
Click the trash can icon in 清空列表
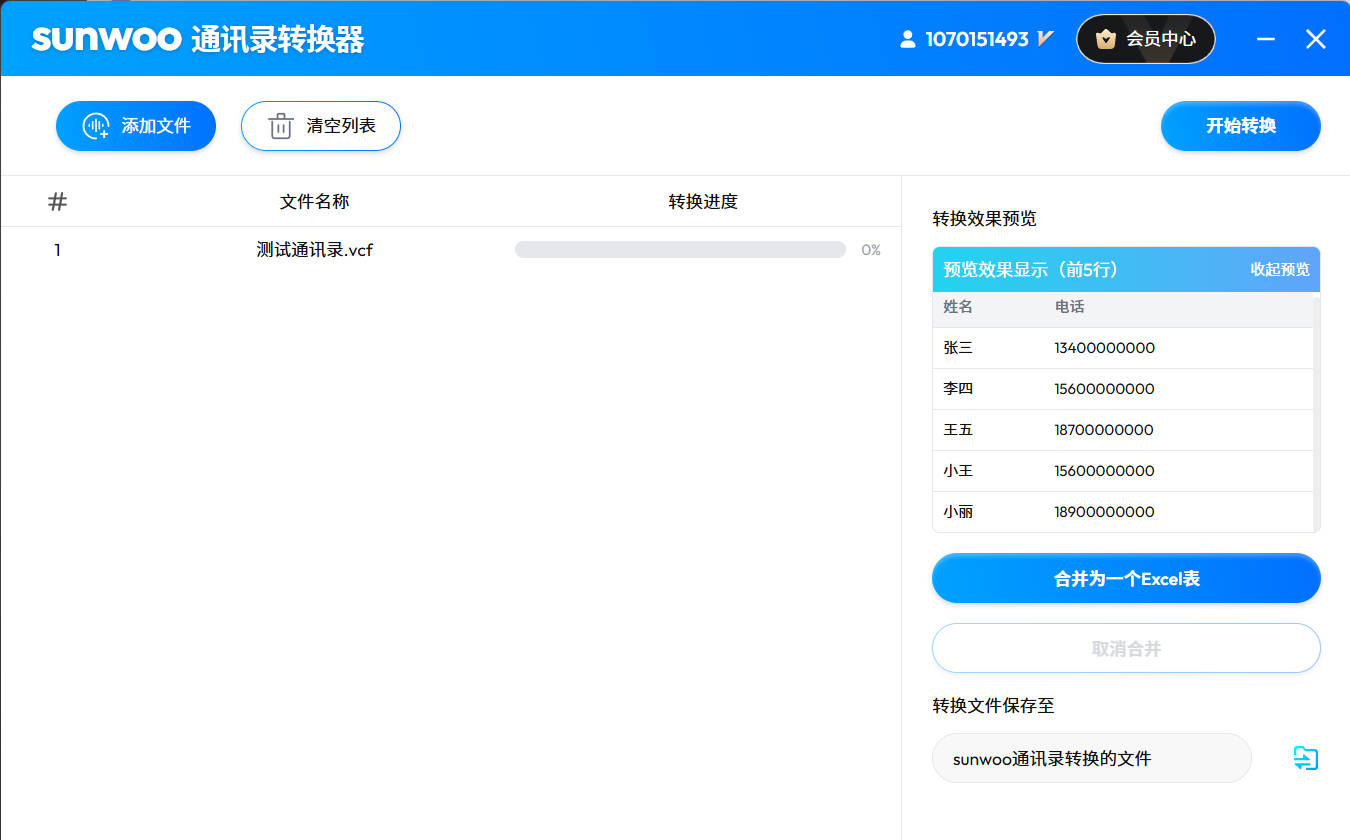tap(281, 126)
